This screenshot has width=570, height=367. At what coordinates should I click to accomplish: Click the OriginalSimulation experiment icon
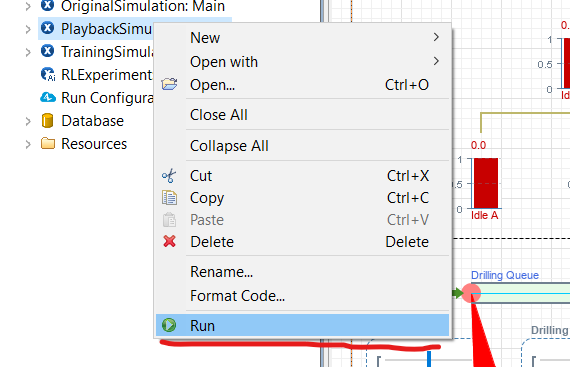click(47, 5)
